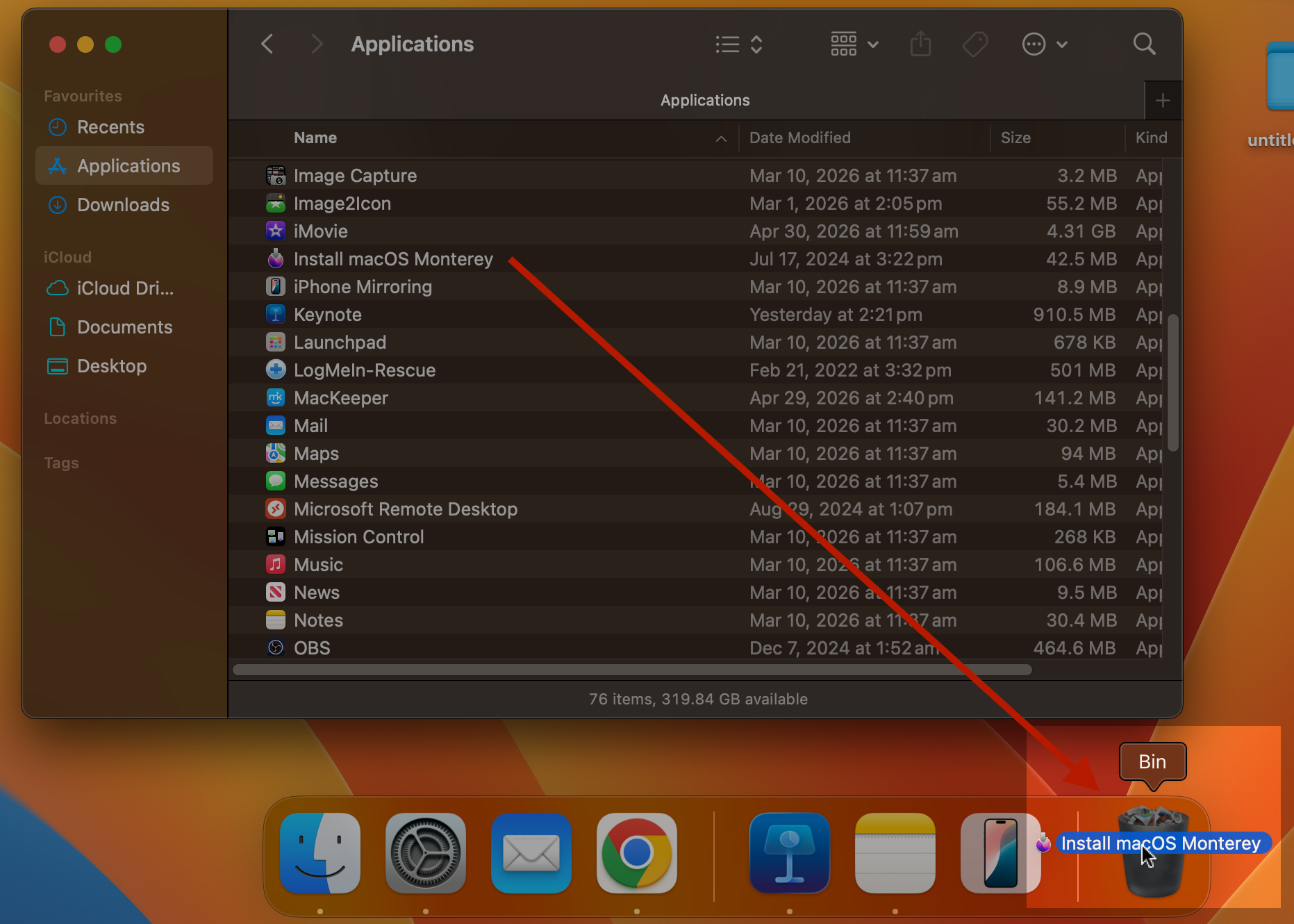Open System Settings from the Dock
This screenshot has width=1294, height=924.
(426, 853)
